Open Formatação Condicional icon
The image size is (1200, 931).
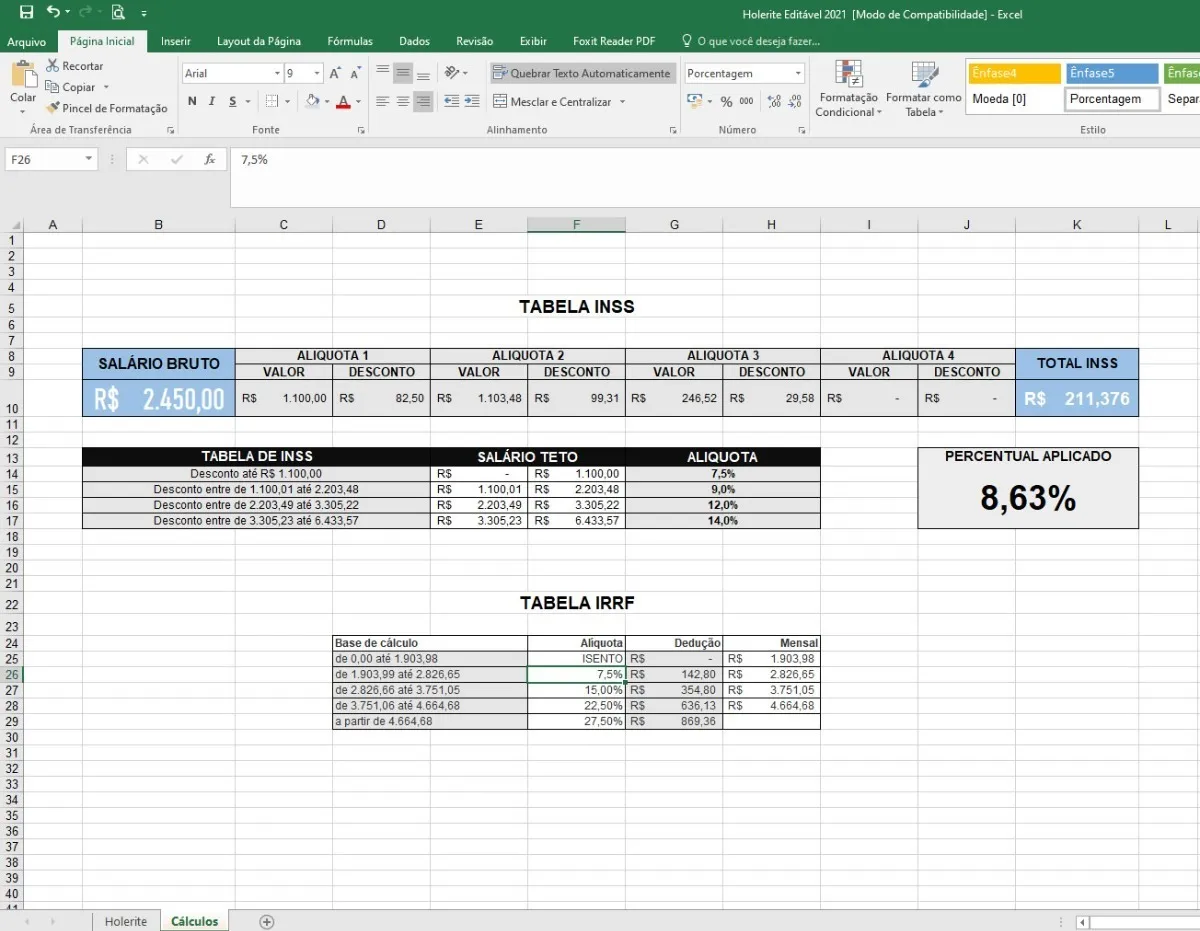click(x=848, y=75)
